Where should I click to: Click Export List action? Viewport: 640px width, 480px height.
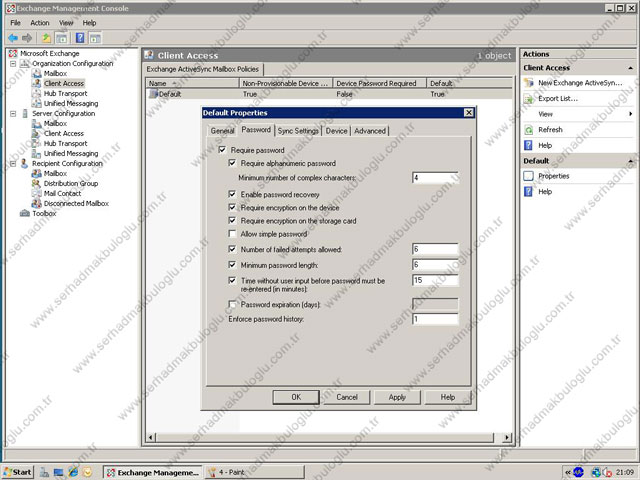[x=558, y=98]
